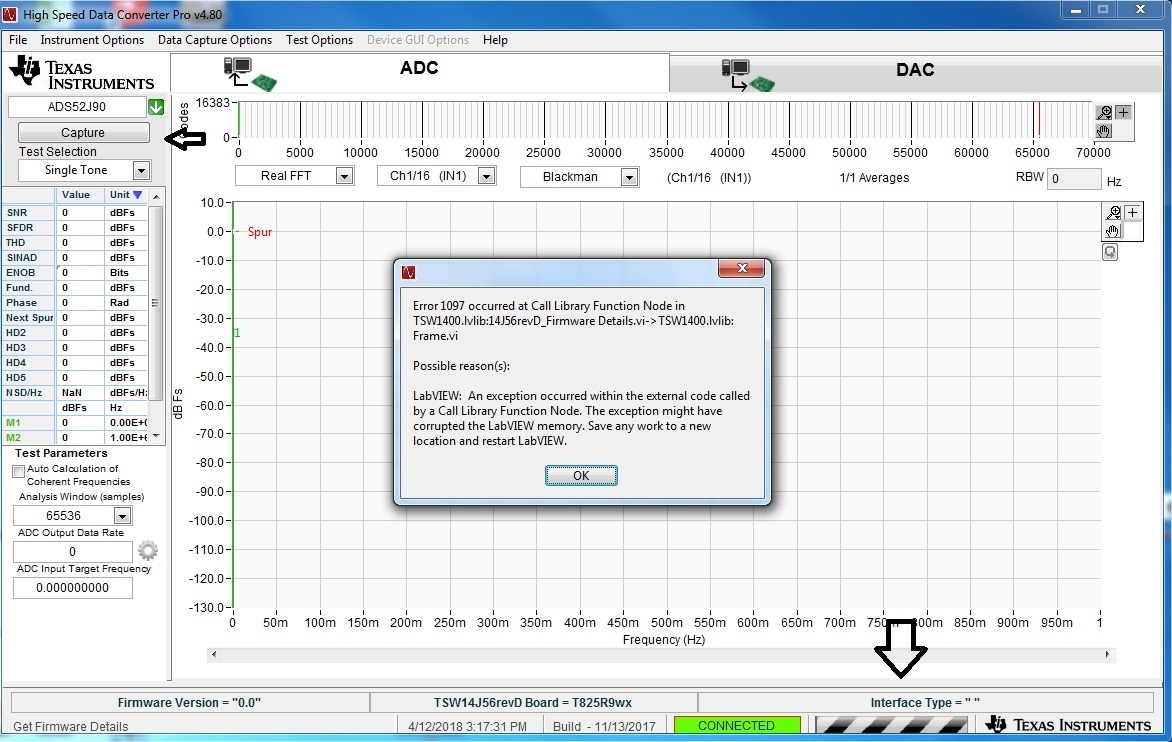1172x742 pixels.
Task: Click the green CONNECTED status indicator
Action: tap(736, 725)
